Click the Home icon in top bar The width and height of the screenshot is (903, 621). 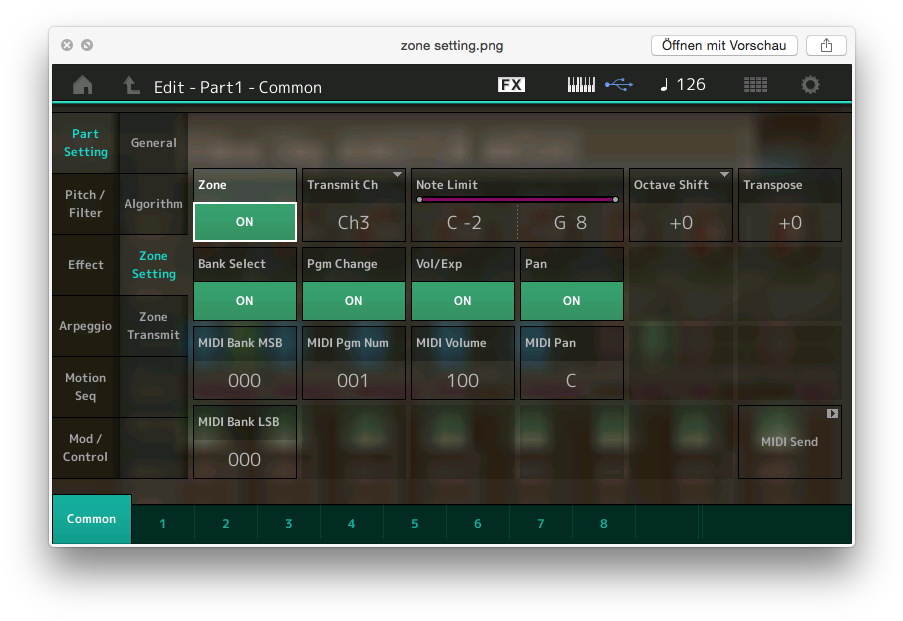[x=83, y=86]
